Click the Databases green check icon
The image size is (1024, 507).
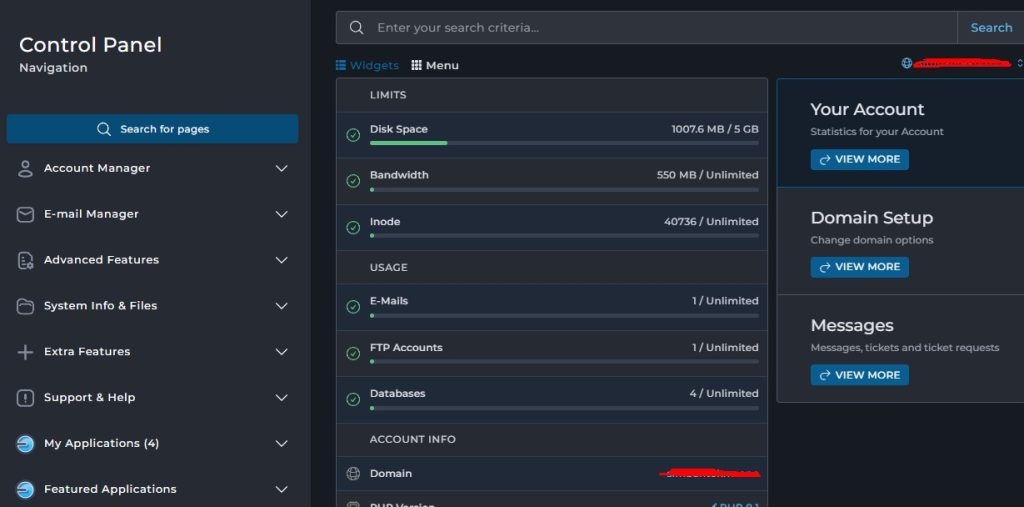click(353, 399)
